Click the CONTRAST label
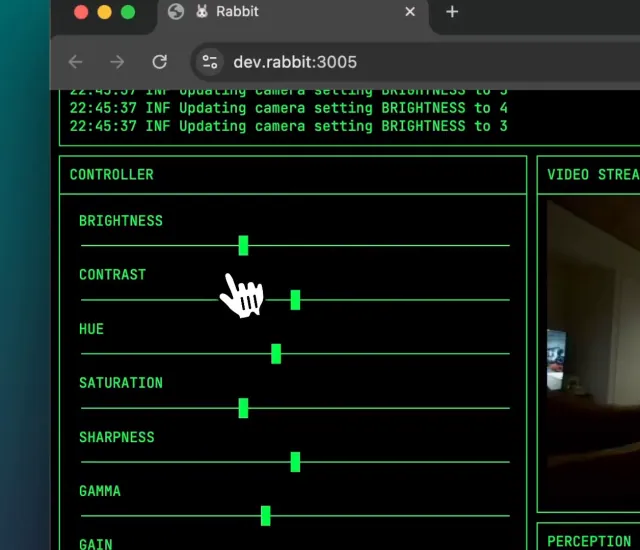 point(112,275)
